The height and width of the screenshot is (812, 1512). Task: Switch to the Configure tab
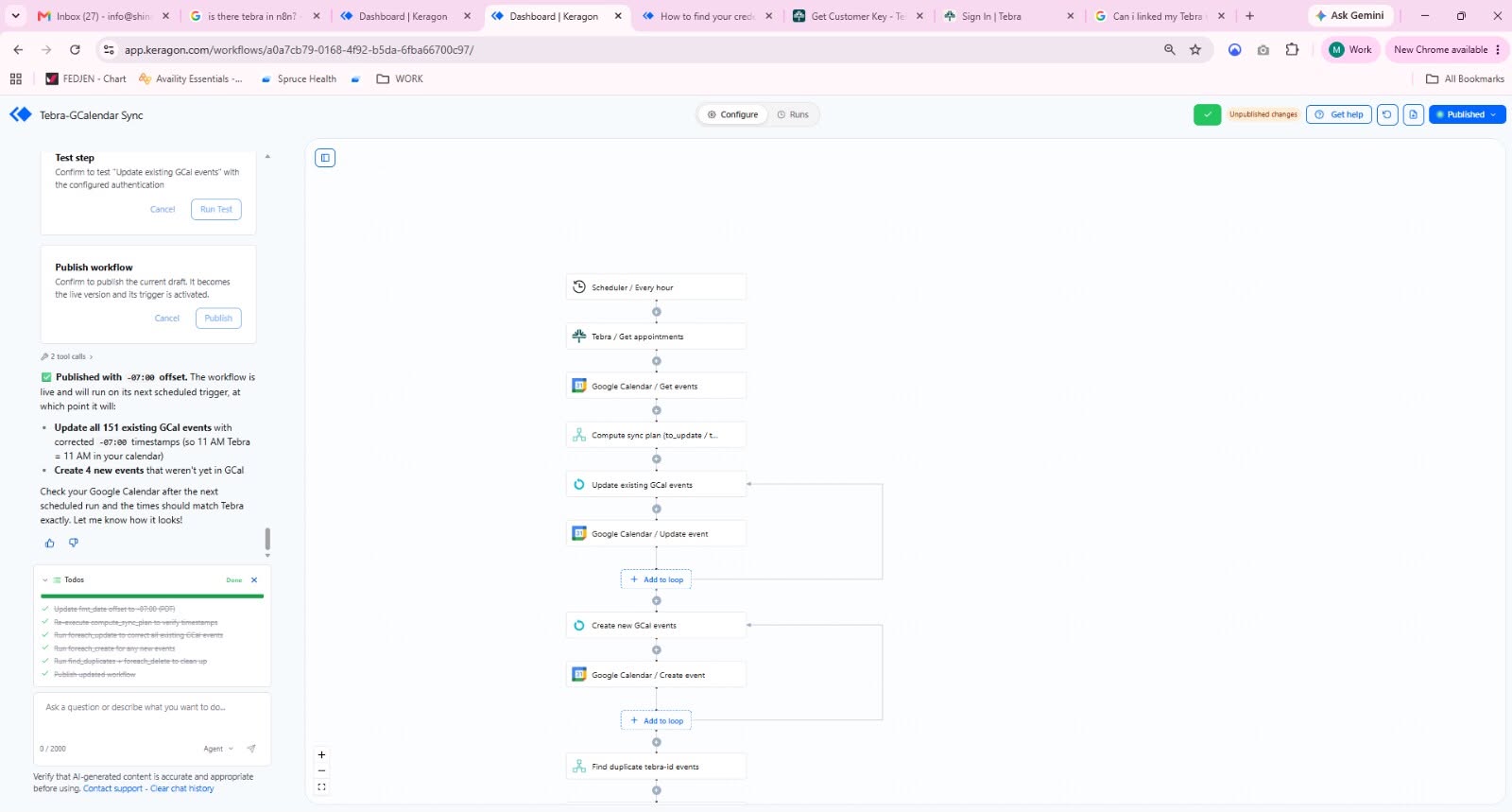[x=732, y=114]
